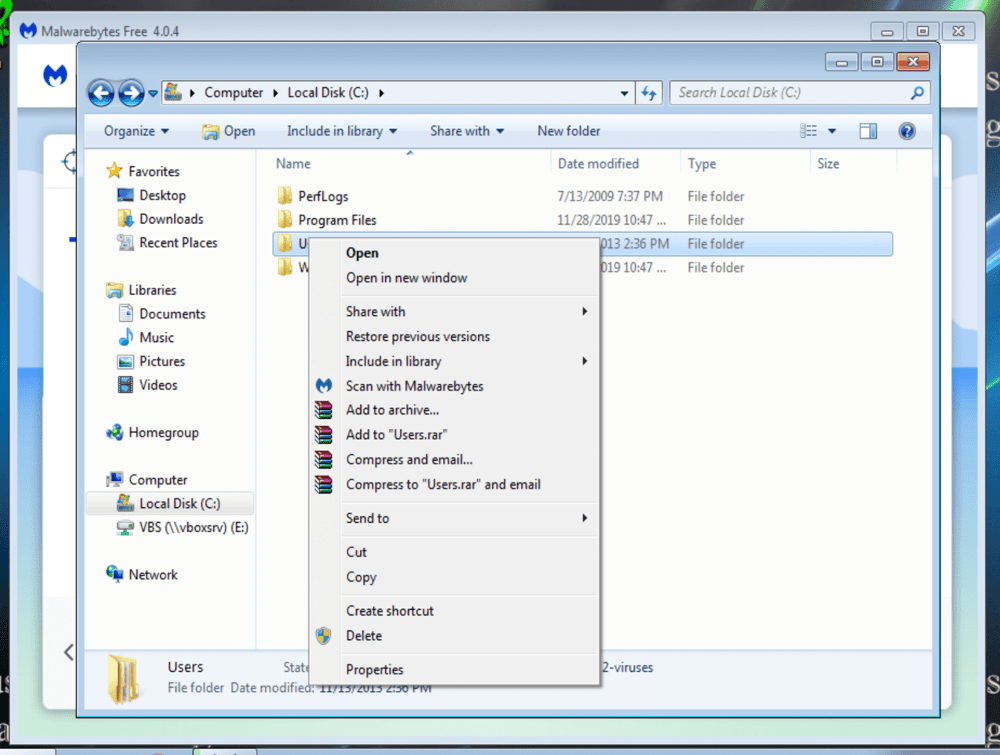Toggle the preview pane icon
The width and height of the screenshot is (1000, 755).
(868, 131)
